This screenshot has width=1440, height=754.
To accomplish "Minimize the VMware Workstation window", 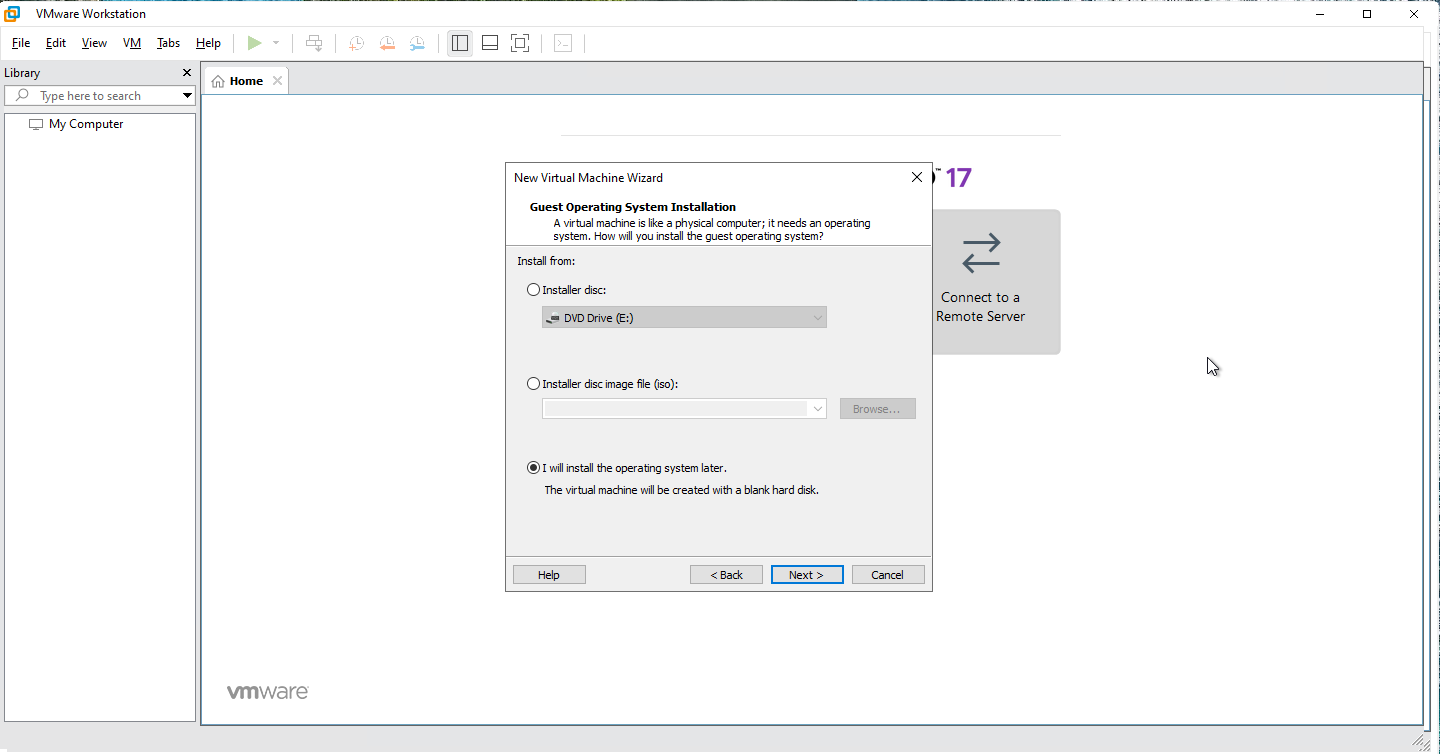I will tap(1322, 14).
